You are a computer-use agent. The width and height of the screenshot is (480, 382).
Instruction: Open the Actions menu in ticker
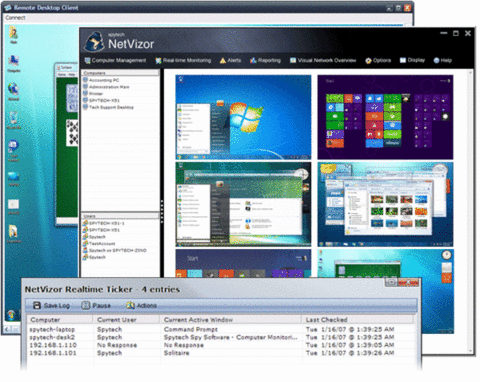141,305
